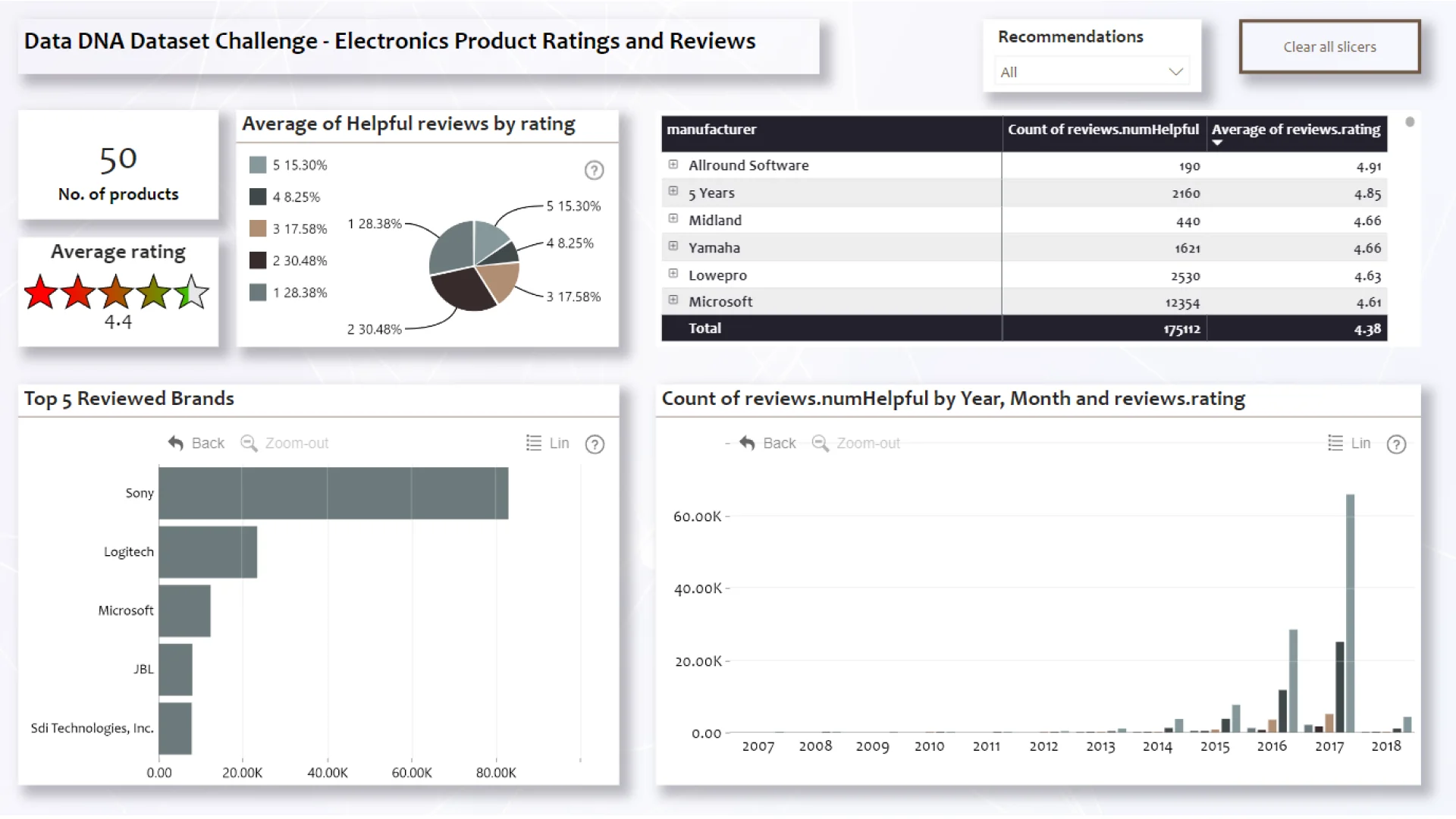
Task: Click the legend swatch for rating 3
Action: [x=258, y=229]
